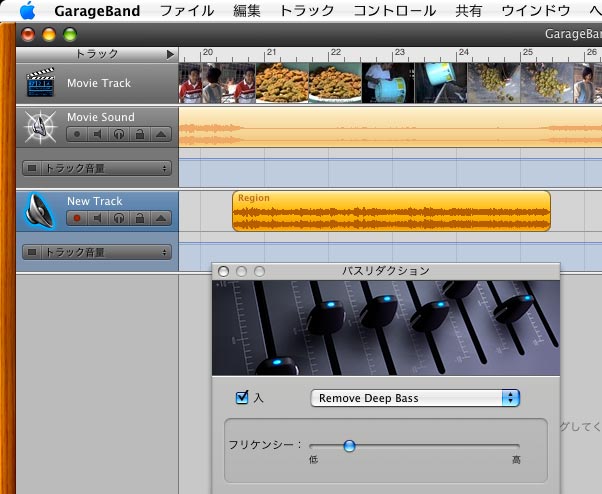Open the ファイル menu
The height and width of the screenshot is (494, 602).
(187, 11)
